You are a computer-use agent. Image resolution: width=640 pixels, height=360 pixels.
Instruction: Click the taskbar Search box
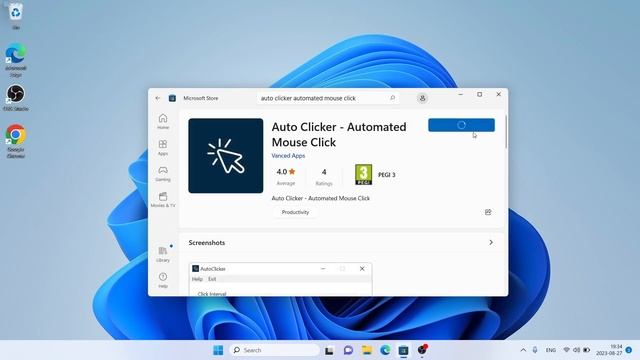(x=275, y=350)
